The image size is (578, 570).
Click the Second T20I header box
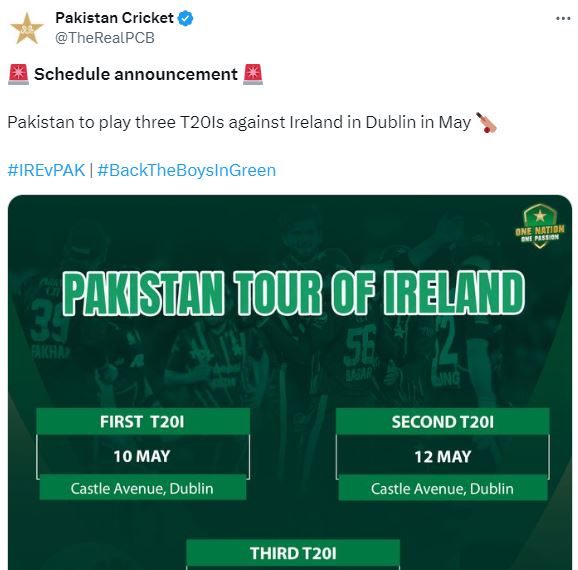coord(443,421)
